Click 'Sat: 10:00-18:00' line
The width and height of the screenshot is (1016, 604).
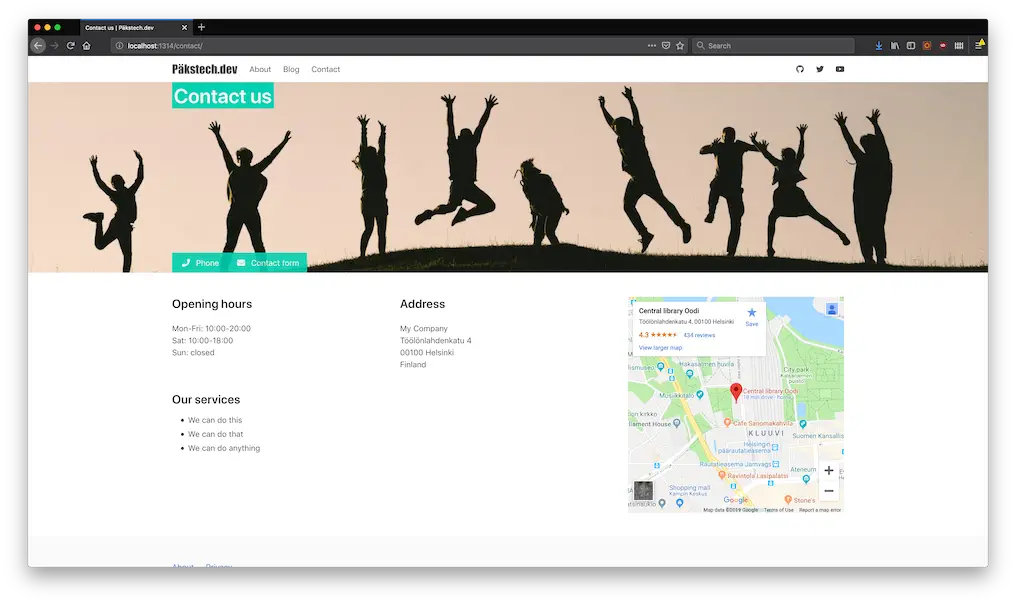point(202,340)
